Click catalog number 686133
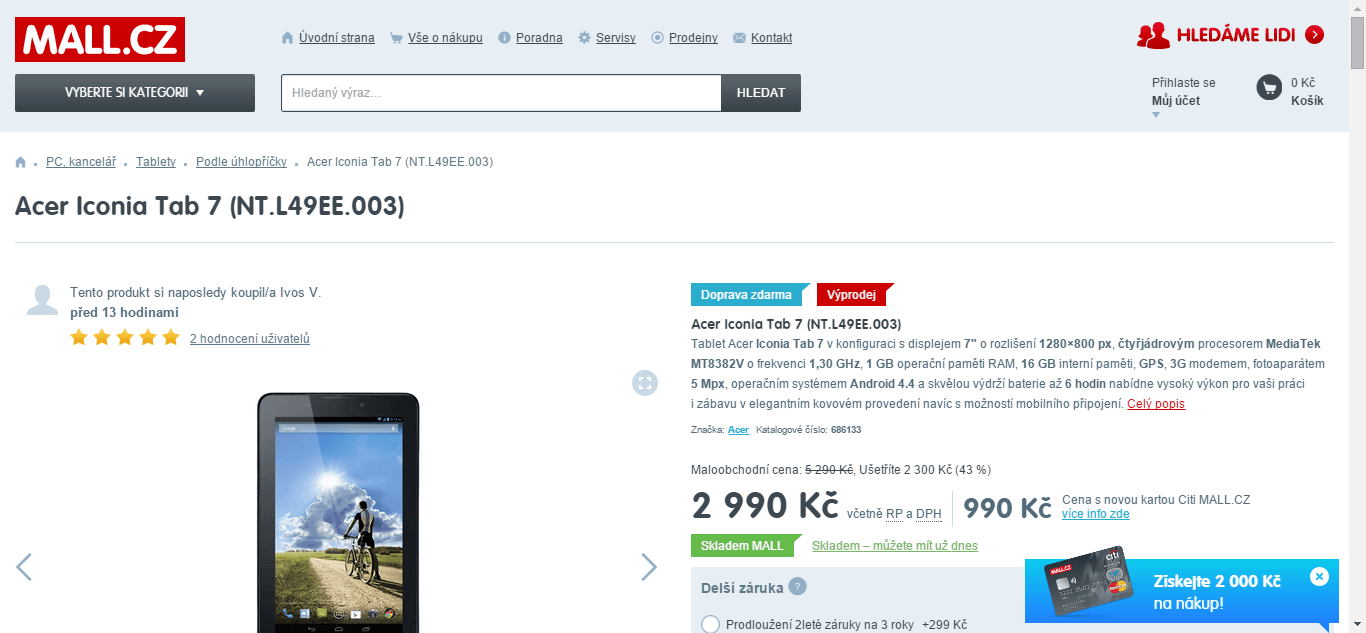 pyautogui.click(x=846, y=430)
